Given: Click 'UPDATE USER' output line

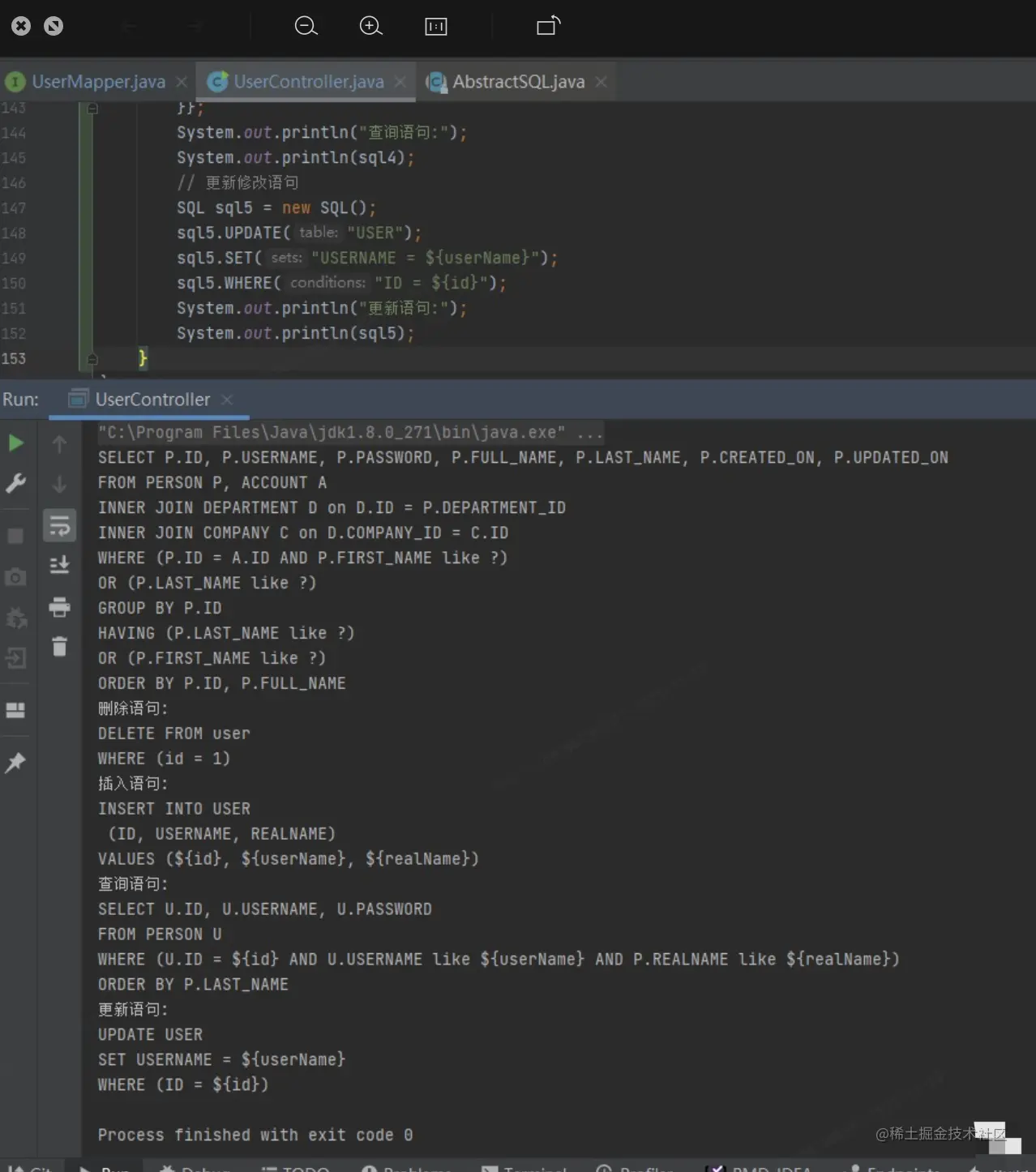Looking at the screenshot, I should (x=151, y=1035).
